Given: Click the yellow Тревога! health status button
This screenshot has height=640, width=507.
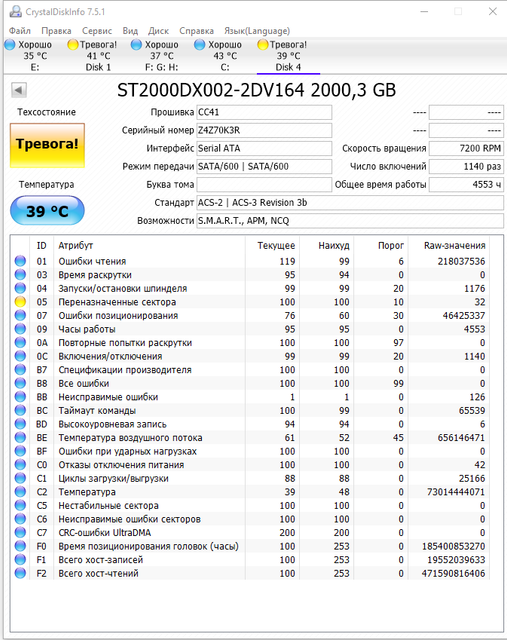Looking at the screenshot, I should [47, 145].
